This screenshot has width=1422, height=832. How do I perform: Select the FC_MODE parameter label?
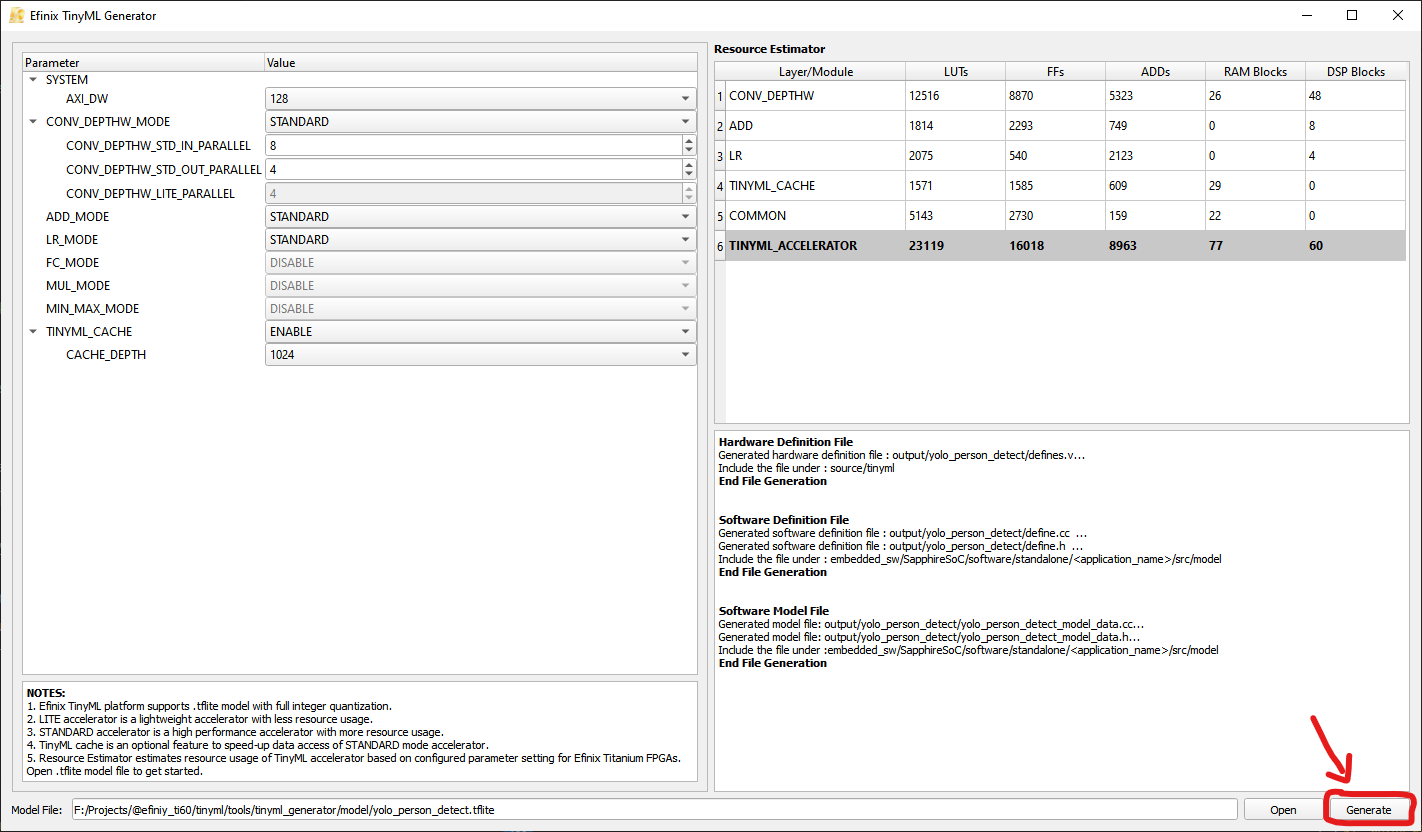[72, 263]
